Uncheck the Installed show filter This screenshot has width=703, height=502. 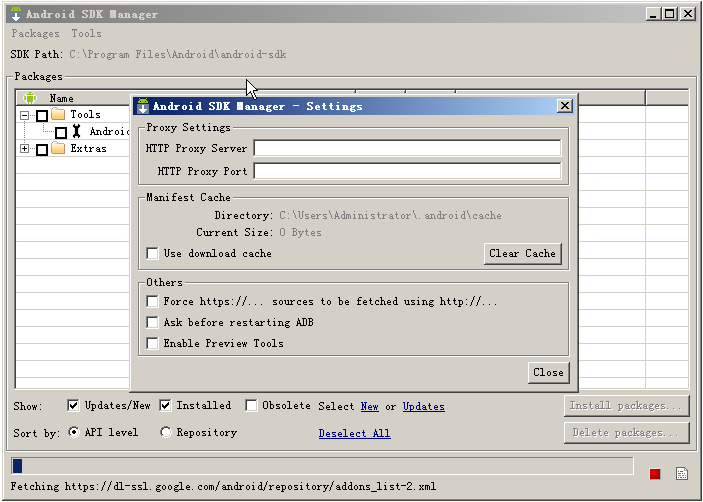(165, 406)
